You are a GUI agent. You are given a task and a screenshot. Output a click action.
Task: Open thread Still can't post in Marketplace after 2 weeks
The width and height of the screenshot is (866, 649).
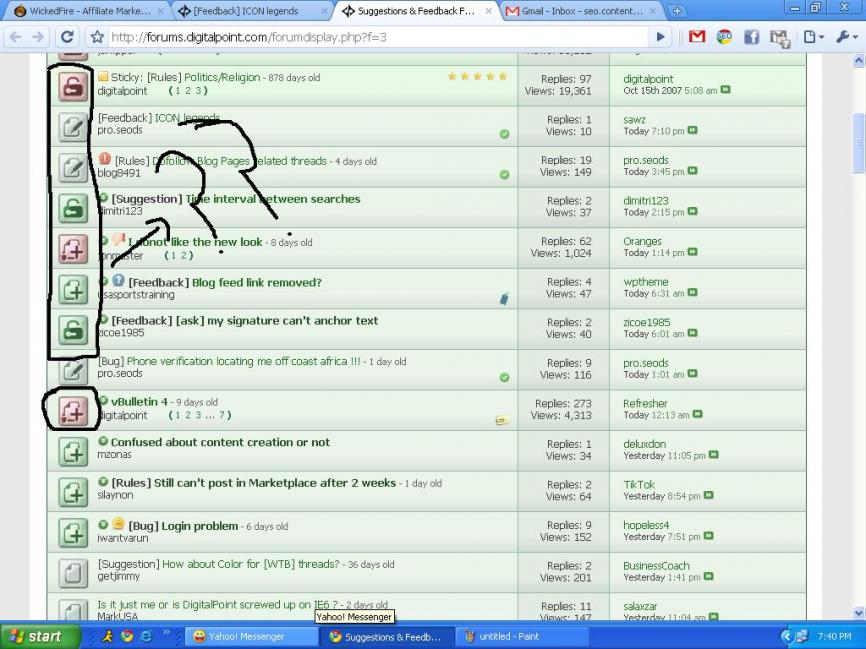tap(274, 483)
